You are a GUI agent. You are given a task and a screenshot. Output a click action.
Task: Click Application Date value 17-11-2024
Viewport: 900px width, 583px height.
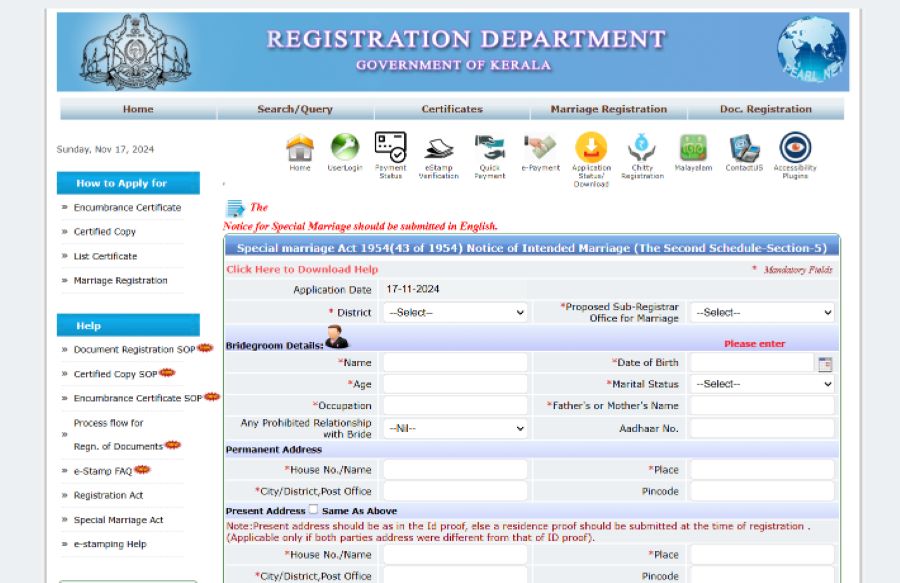413,289
